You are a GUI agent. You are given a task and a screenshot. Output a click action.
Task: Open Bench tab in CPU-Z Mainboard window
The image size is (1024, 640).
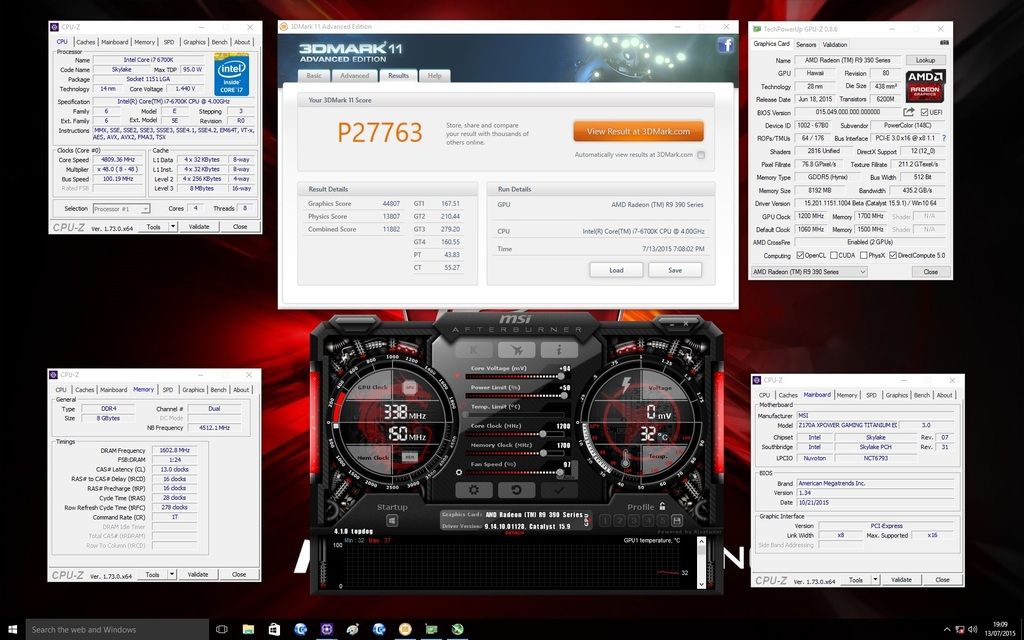click(x=921, y=395)
